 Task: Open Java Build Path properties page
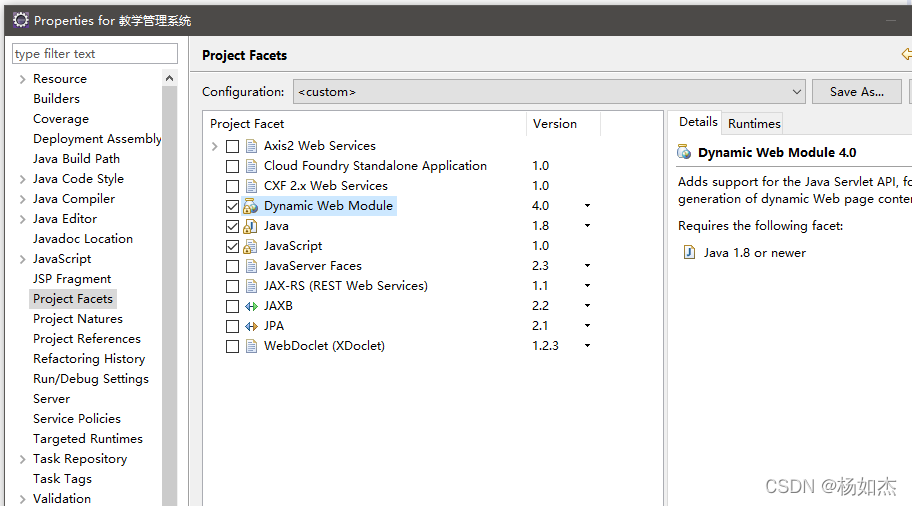tap(76, 158)
